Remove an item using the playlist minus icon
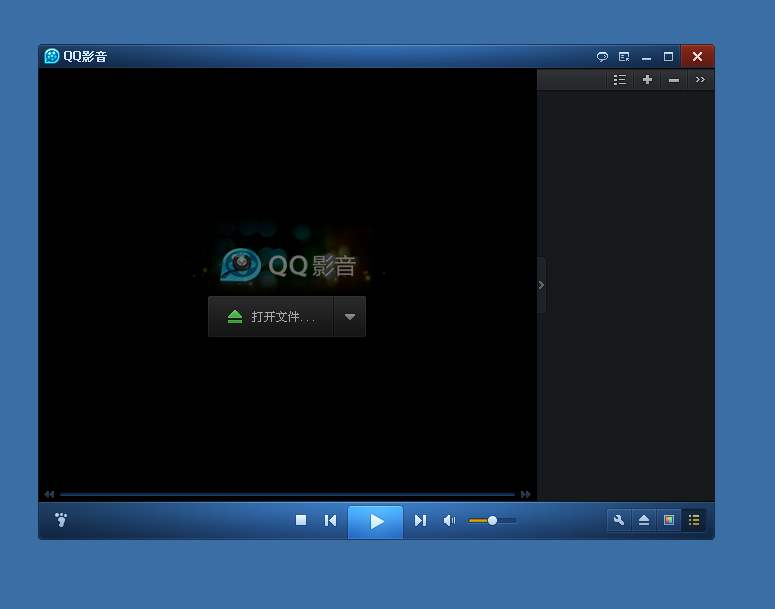 point(673,80)
